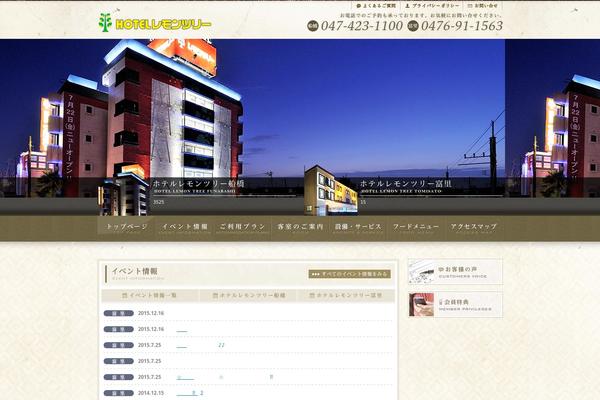This screenshot has height=400, width=600.
Task: Open フードメニュー in the navigation bar
Action: (416, 228)
